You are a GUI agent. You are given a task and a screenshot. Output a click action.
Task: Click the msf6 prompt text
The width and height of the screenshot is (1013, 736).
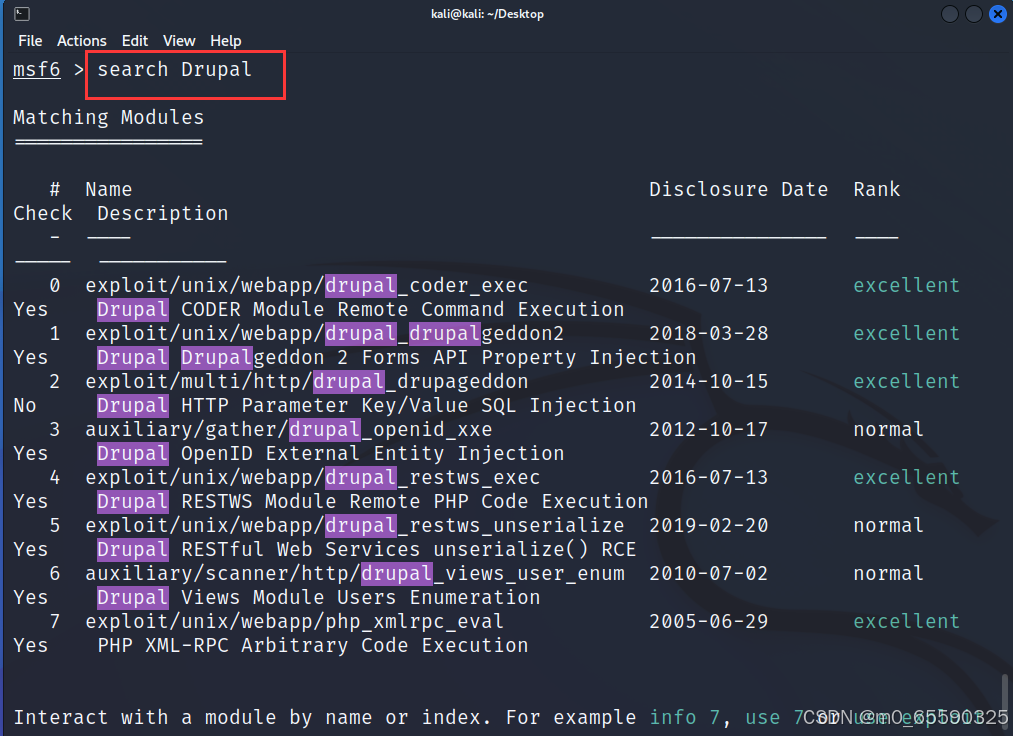pyautogui.click(x=36, y=69)
